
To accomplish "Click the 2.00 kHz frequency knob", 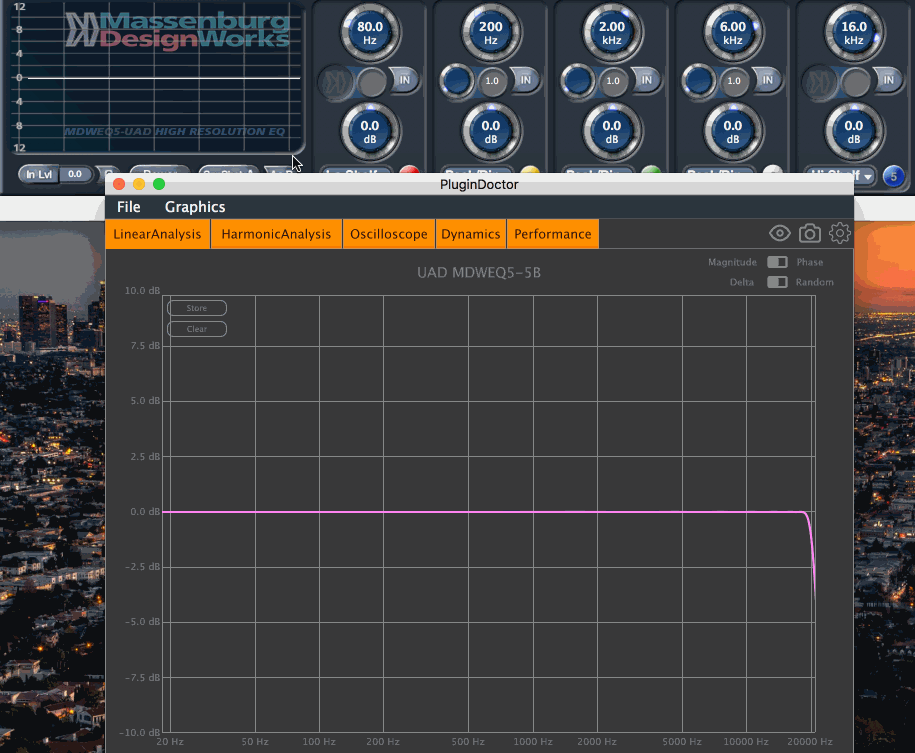I will click(612, 33).
